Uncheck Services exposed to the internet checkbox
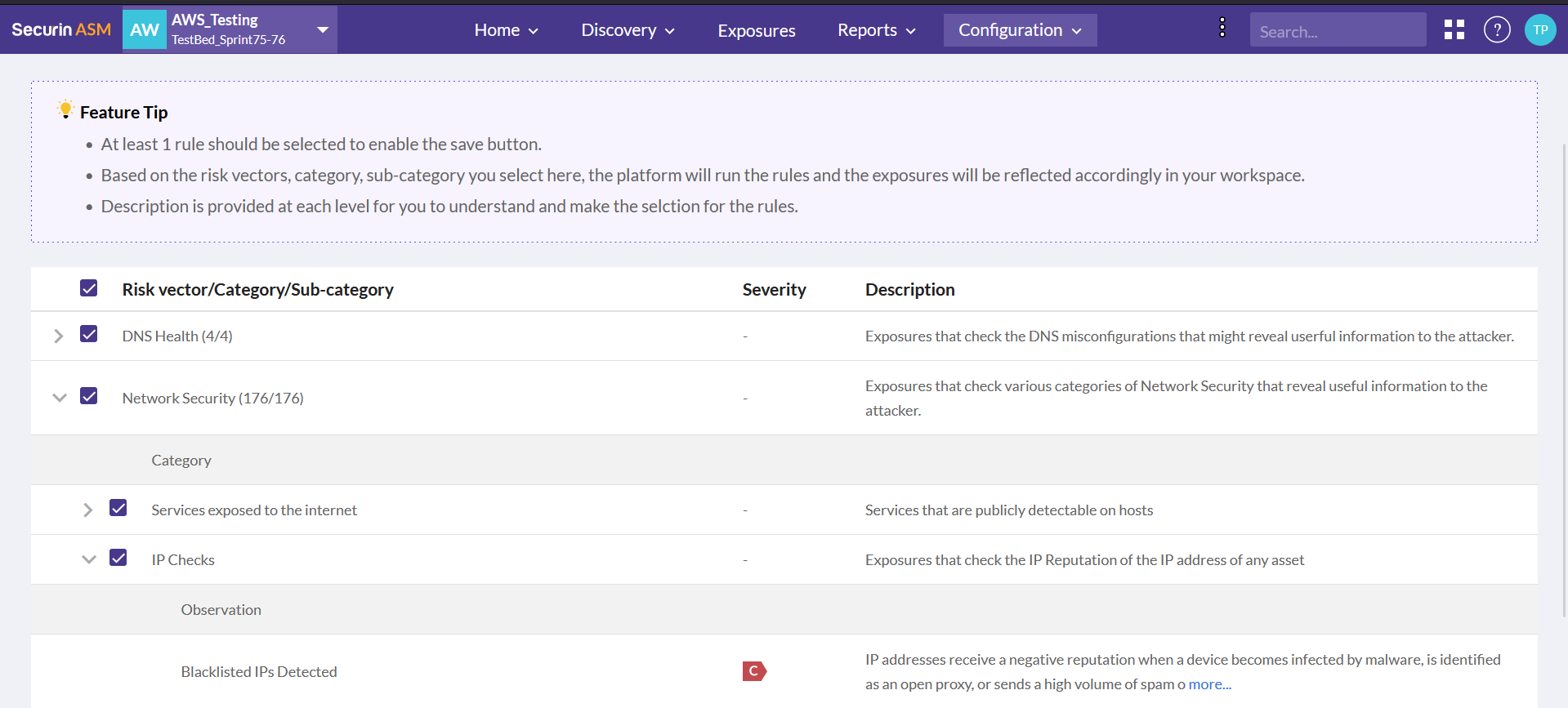1568x708 pixels. 118,508
